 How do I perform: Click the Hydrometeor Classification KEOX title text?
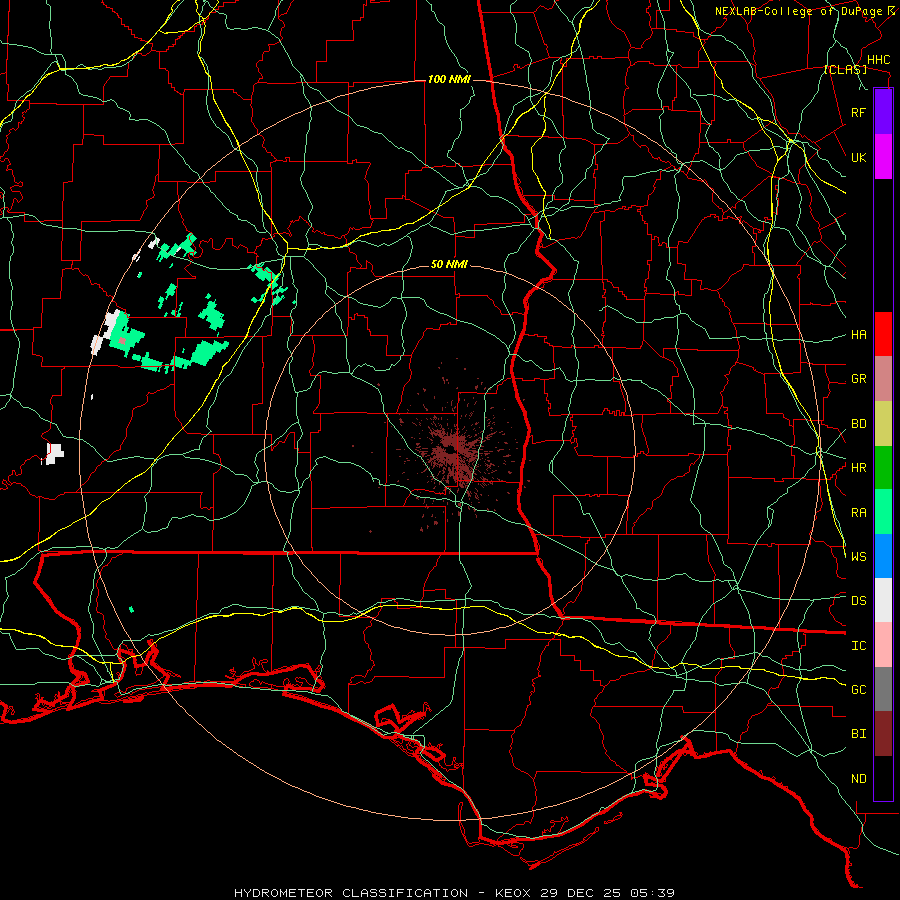click(x=454, y=893)
